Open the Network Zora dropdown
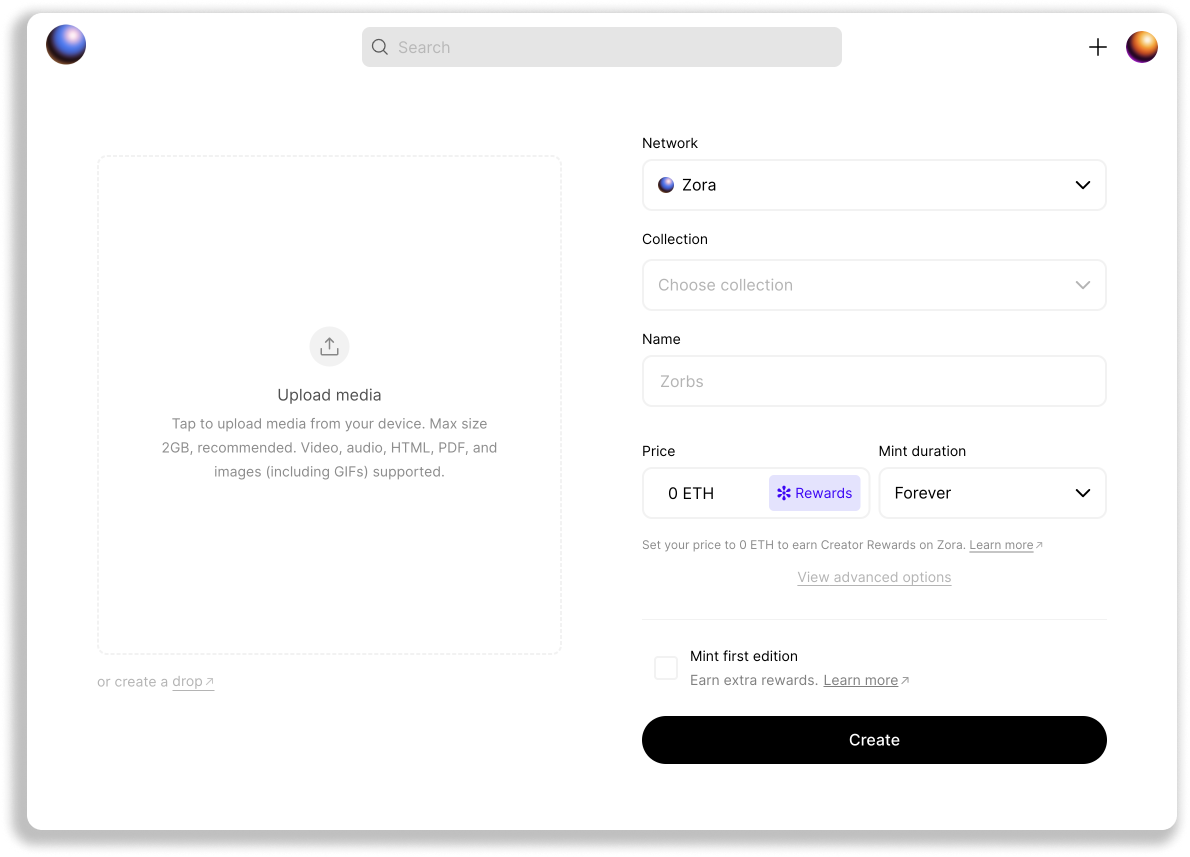The width and height of the screenshot is (1190, 857). (x=874, y=184)
